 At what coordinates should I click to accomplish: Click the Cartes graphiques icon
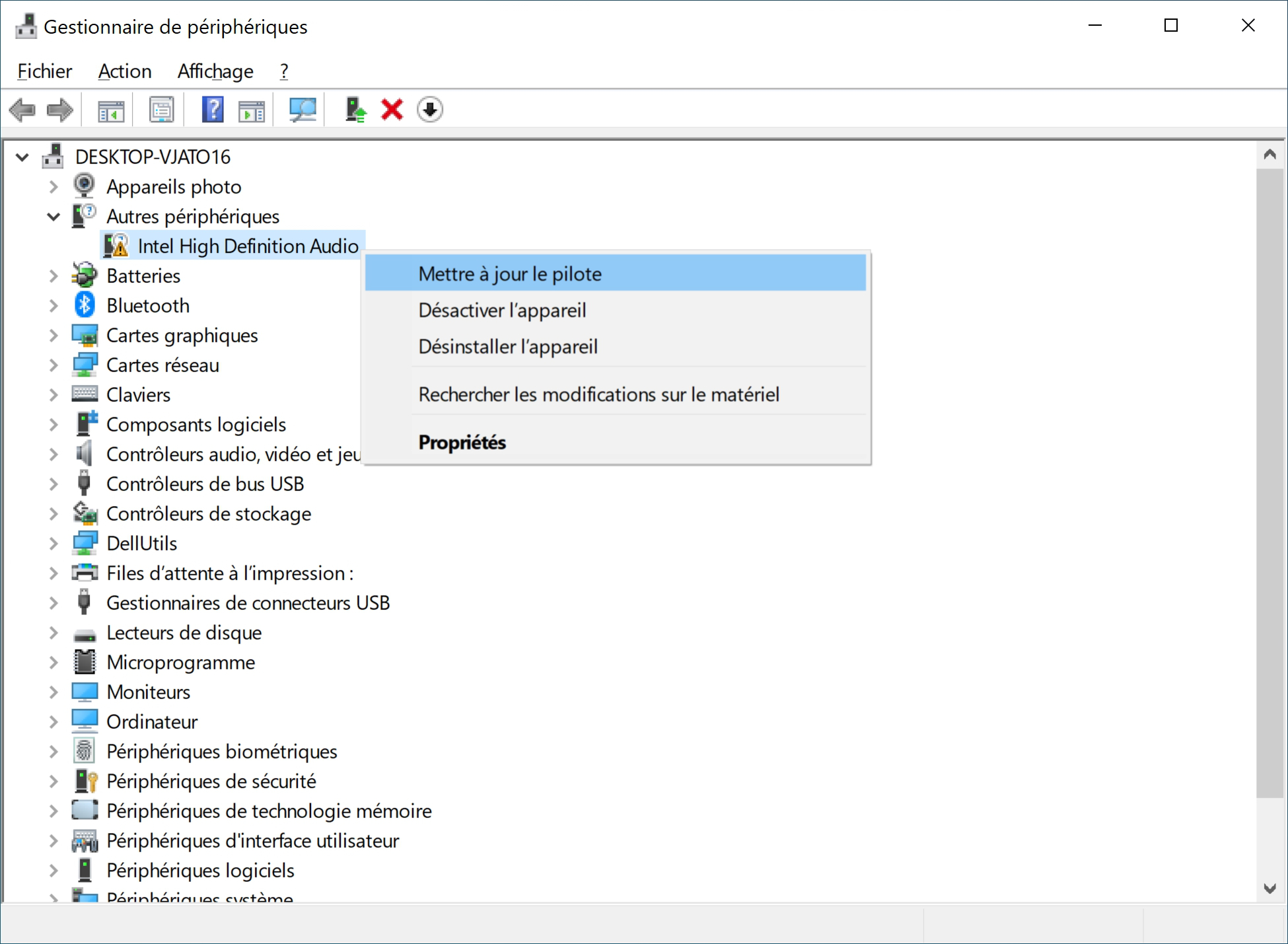coord(85,335)
